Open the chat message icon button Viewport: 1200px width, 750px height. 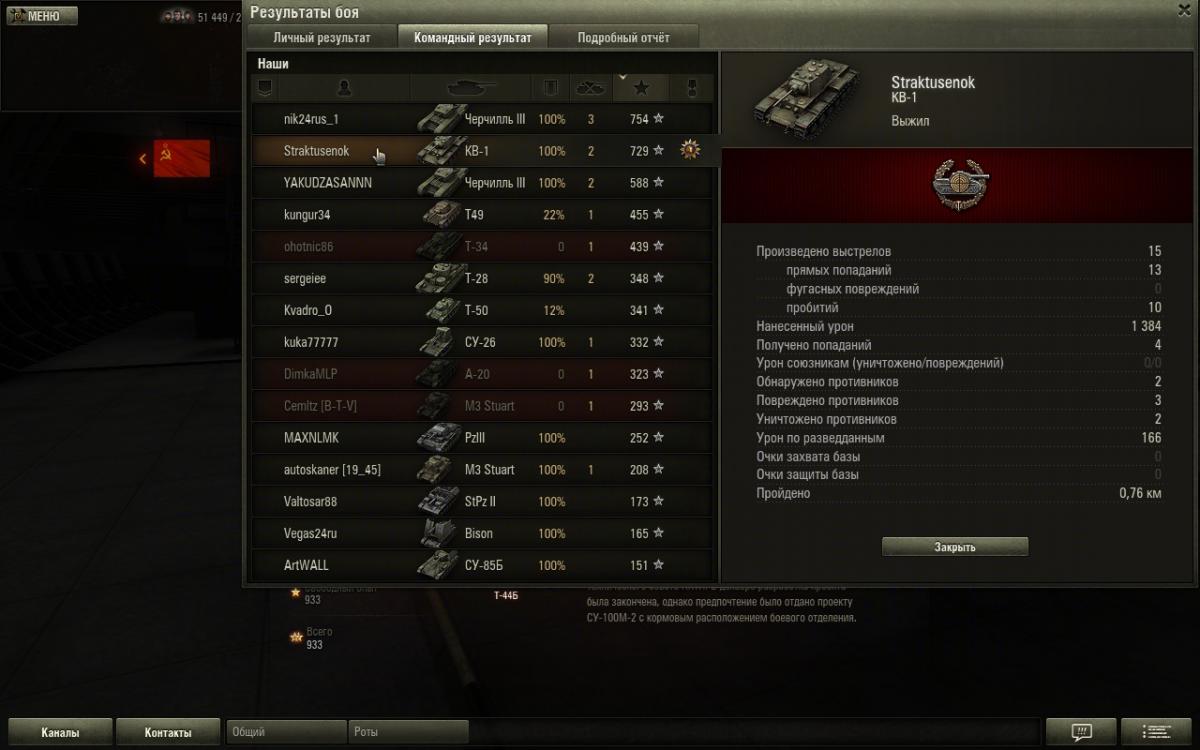pos(1080,732)
